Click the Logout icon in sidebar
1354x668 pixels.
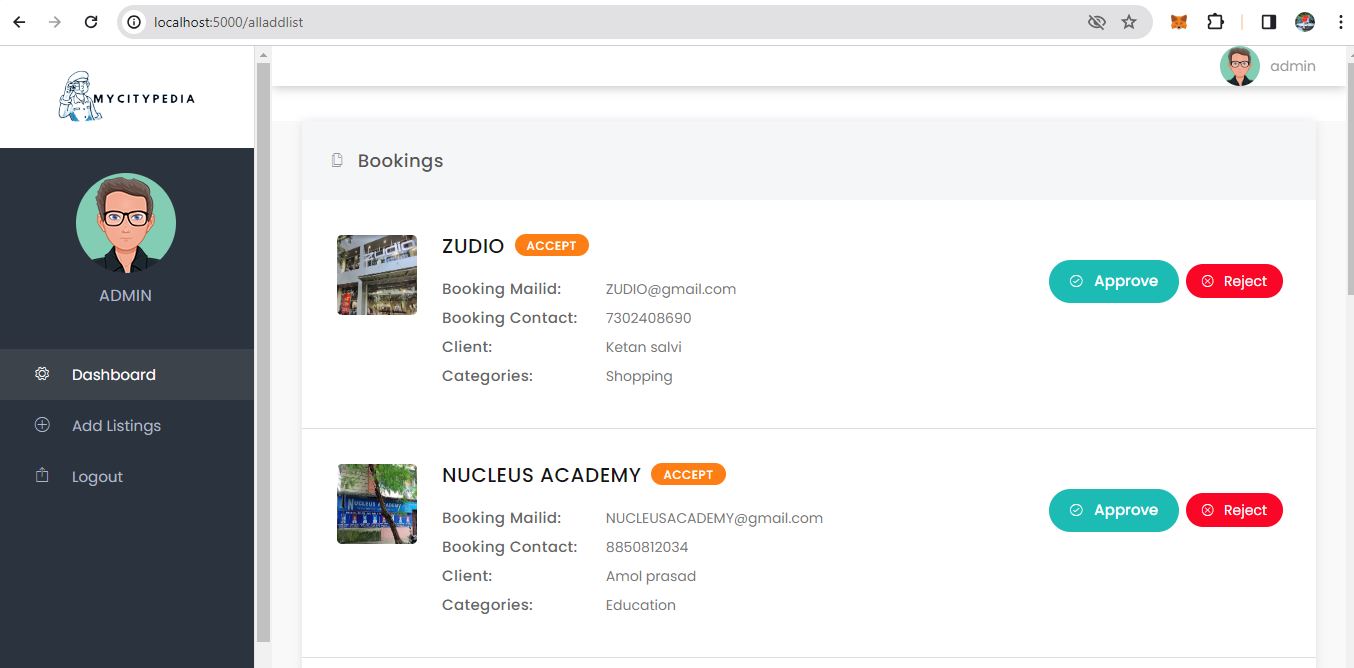[42, 476]
